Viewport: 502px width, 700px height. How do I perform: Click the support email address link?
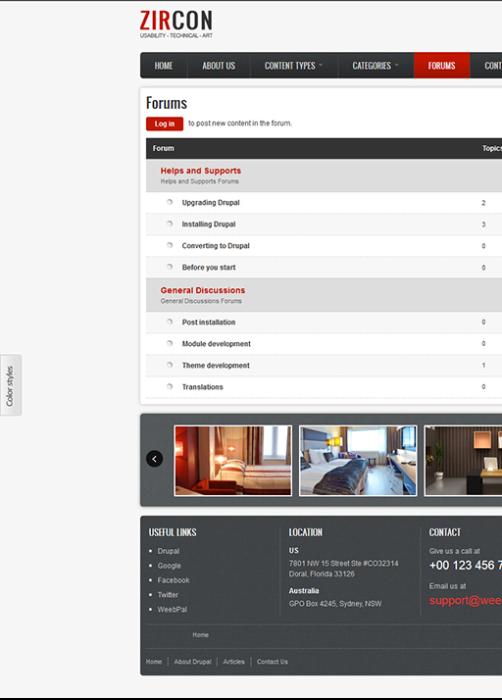(465, 601)
